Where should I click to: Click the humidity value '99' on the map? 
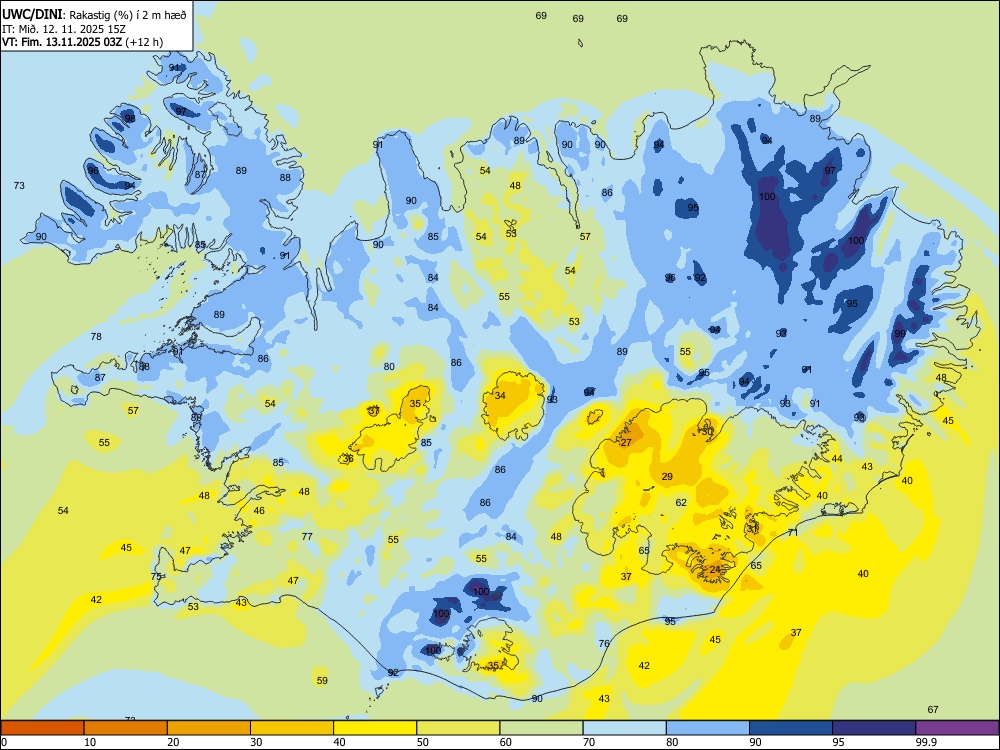[900, 334]
